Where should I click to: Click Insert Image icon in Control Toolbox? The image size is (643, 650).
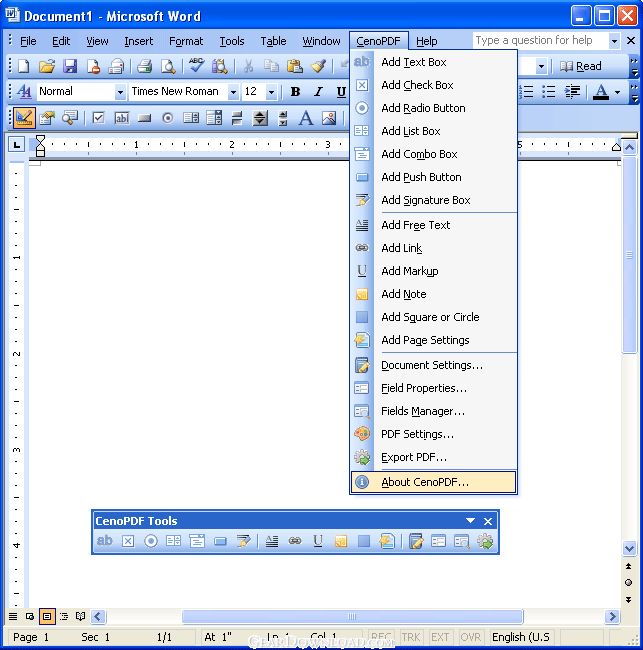329,118
